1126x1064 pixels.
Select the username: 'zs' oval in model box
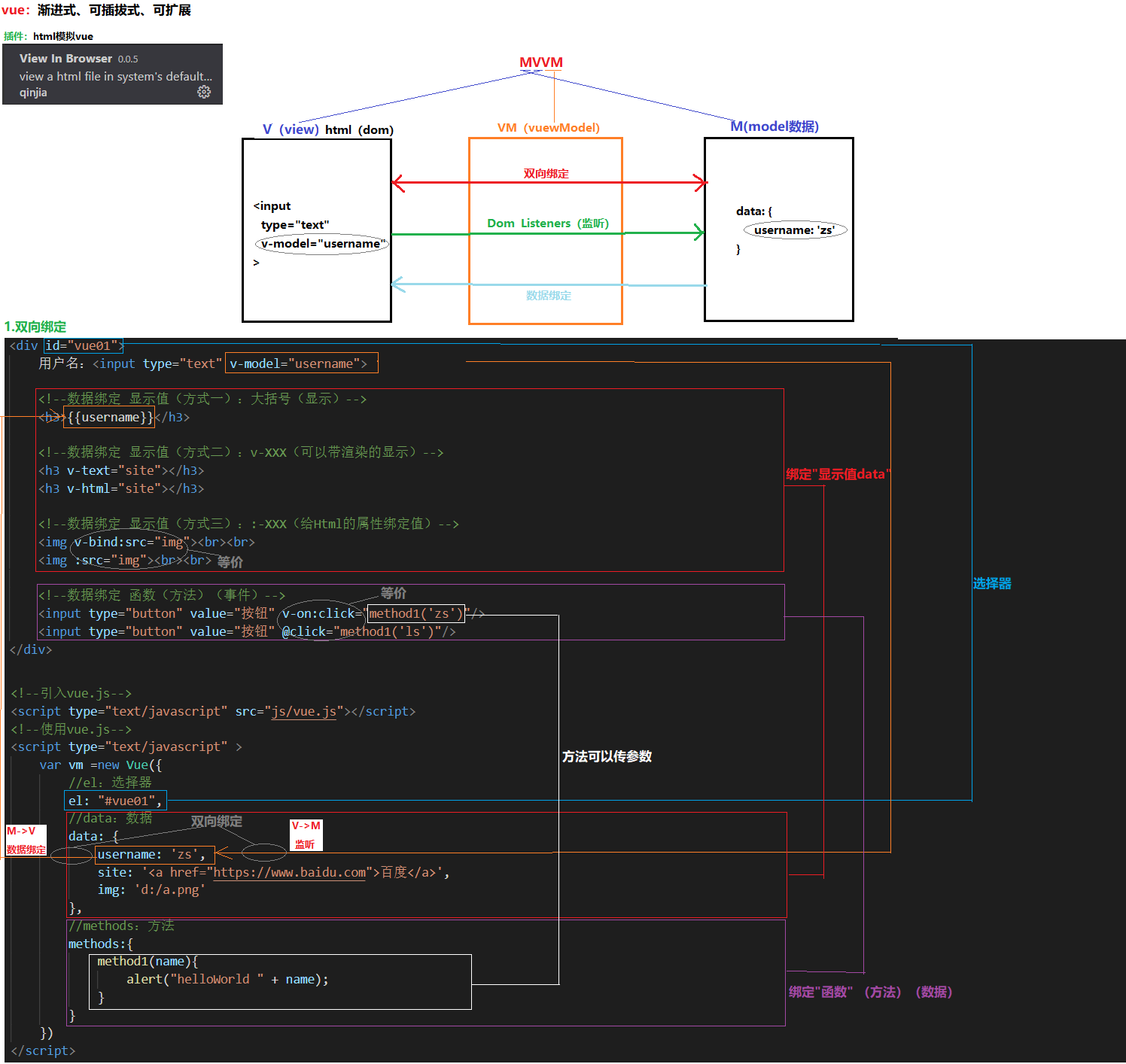click(794, 230)
